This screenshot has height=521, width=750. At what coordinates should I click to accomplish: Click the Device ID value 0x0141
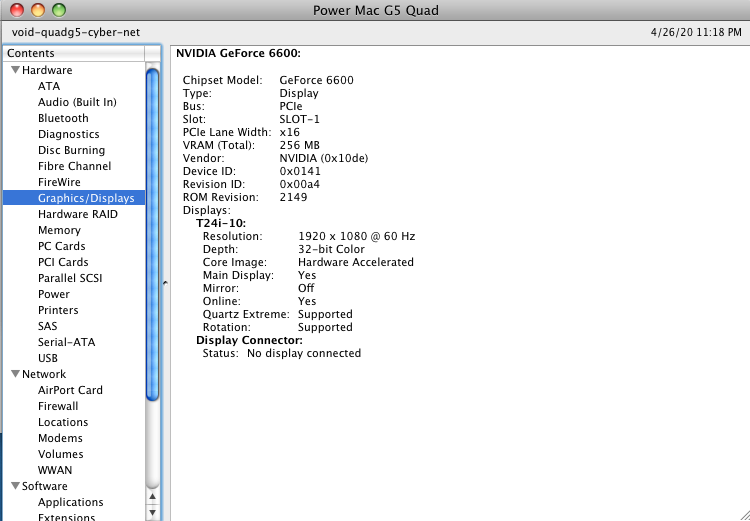click(300, 171)
